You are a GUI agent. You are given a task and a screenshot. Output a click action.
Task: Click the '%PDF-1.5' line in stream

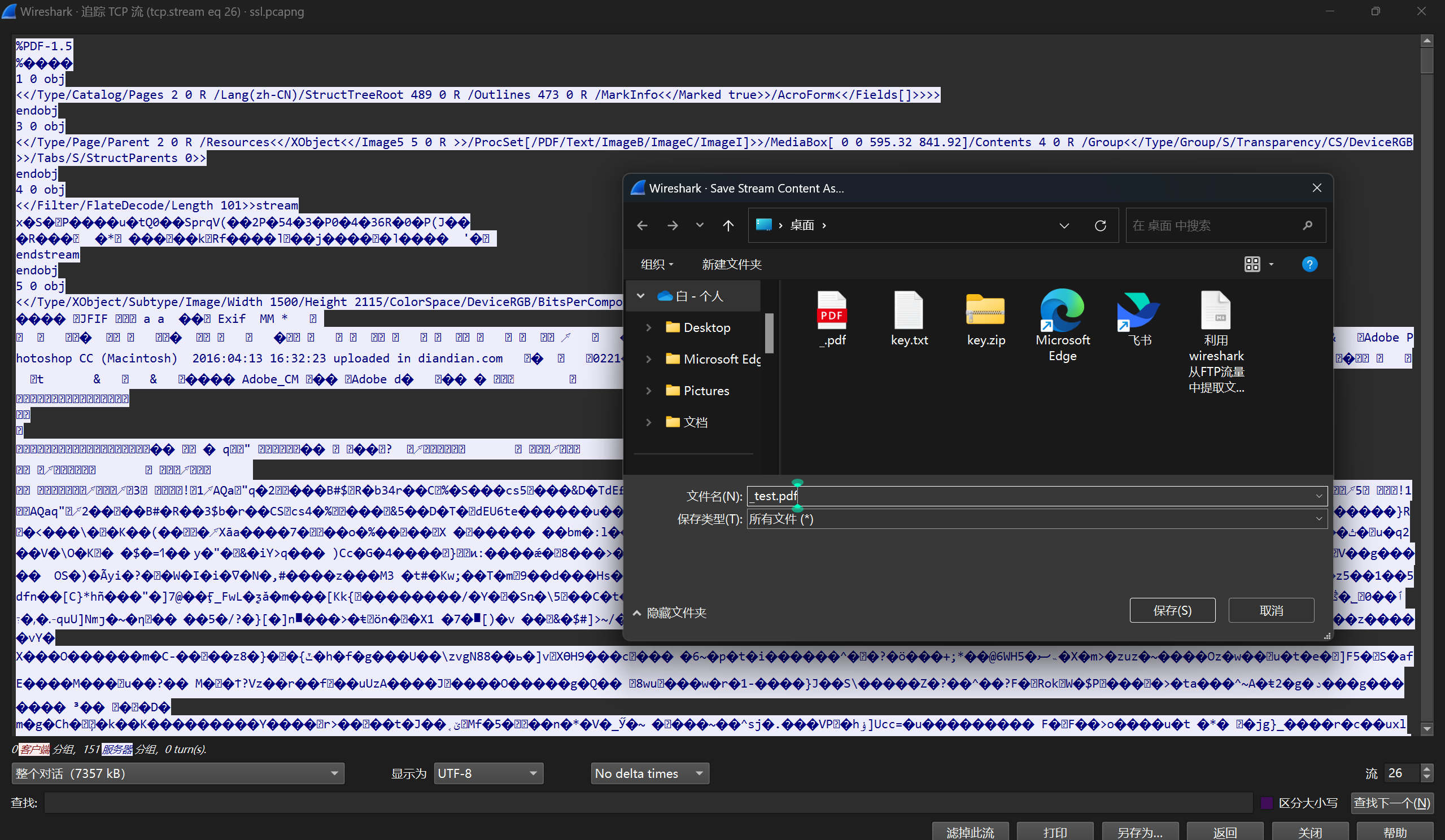[x=44, y=46]
